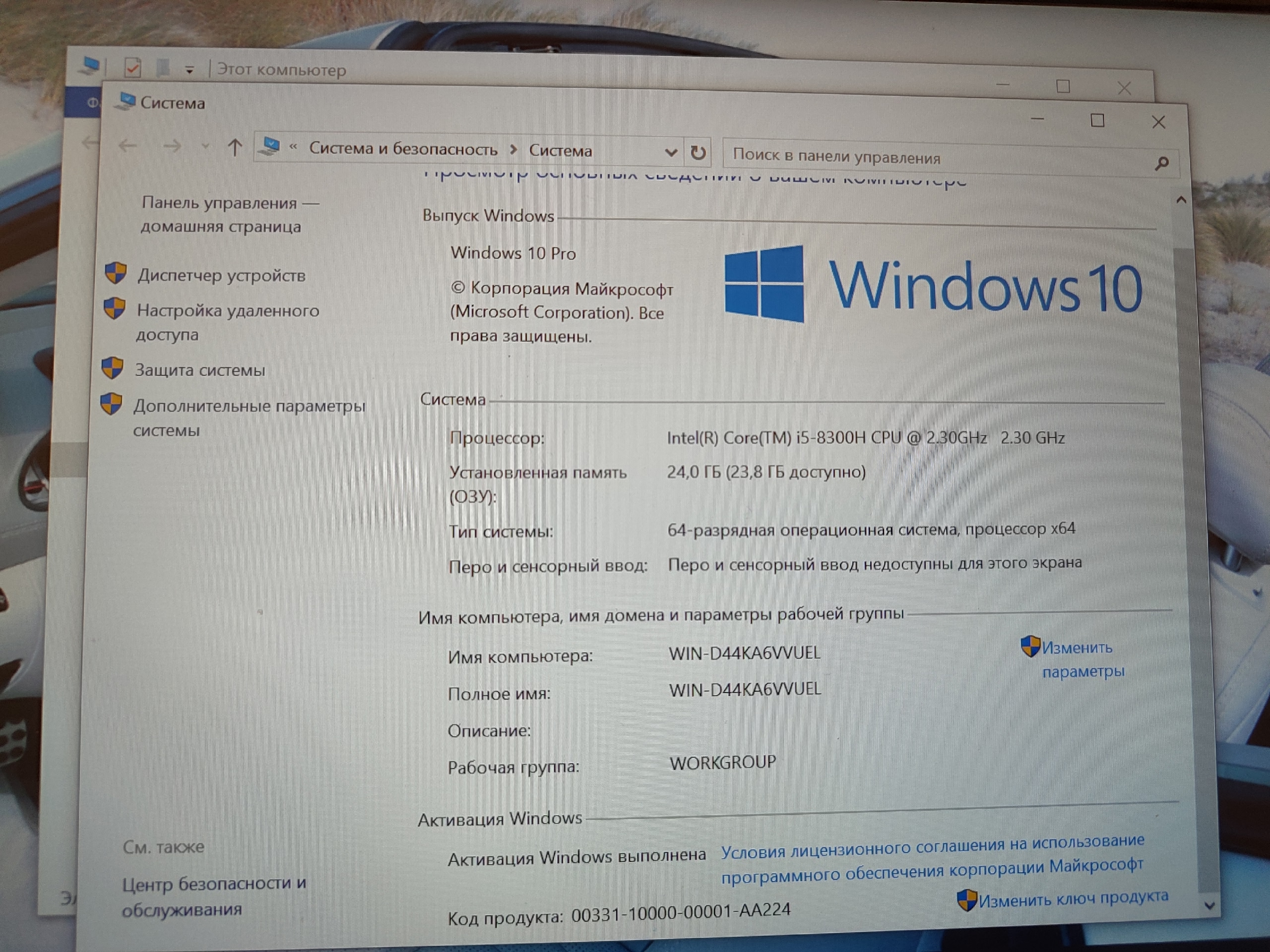Image resolution: width=1270 pixels, height=952 pixels.
Task: Click the scrollbar up arrow in Система window
Action: point(1181,200)
